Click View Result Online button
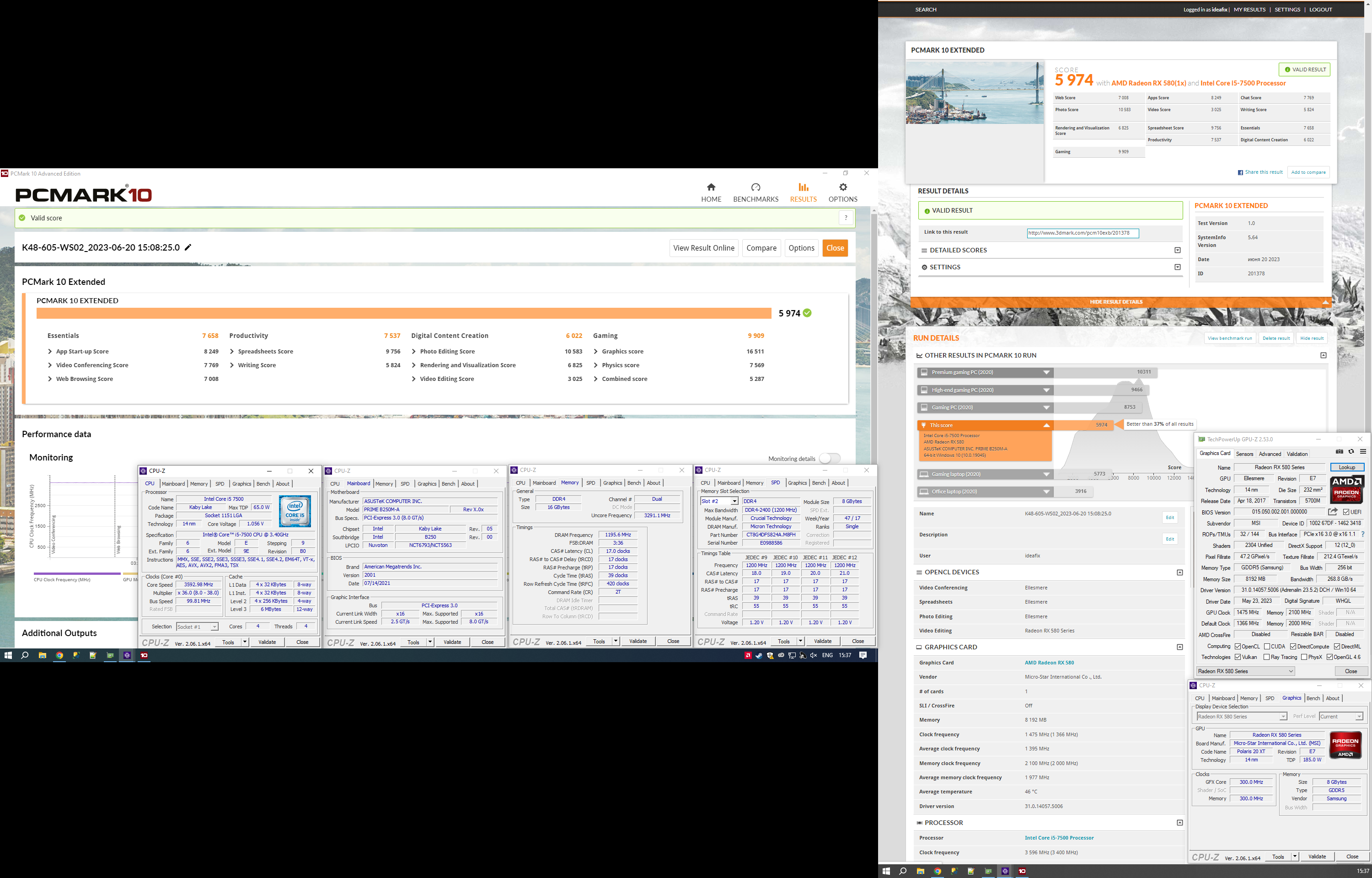 (703, 248)
